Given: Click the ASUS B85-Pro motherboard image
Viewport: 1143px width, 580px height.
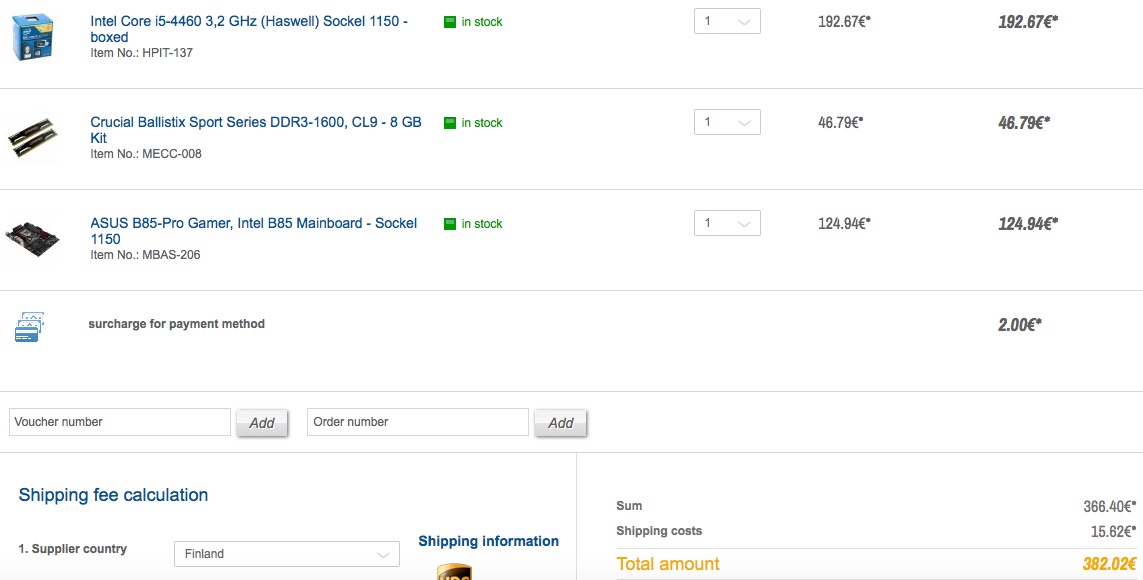Looking at the screenshot, I should point(33,238).
